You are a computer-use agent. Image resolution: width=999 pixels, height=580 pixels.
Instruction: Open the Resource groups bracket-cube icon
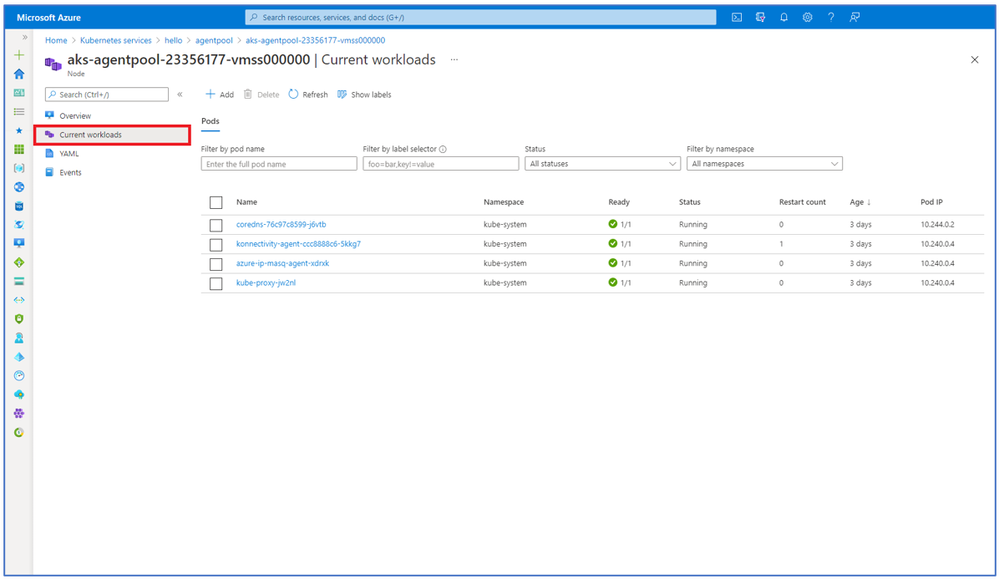(x=19, y=168)
